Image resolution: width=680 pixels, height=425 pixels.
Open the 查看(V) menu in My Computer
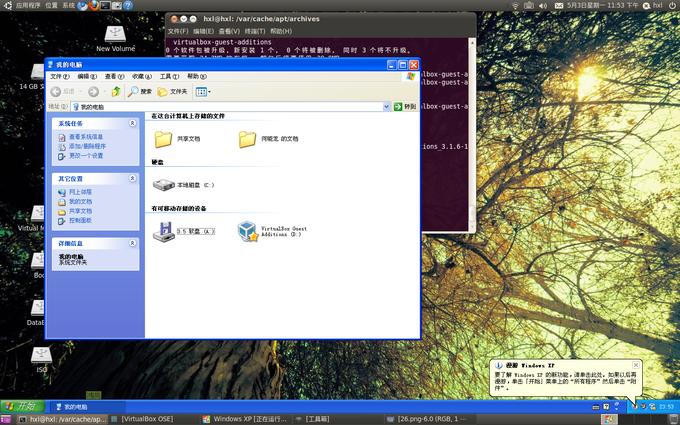pos(114,76)
